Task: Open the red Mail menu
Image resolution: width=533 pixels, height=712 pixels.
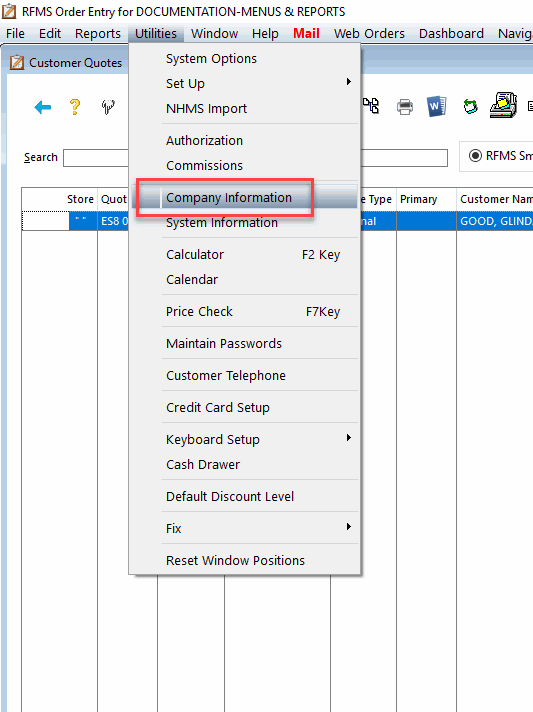Action: [306, 34]
